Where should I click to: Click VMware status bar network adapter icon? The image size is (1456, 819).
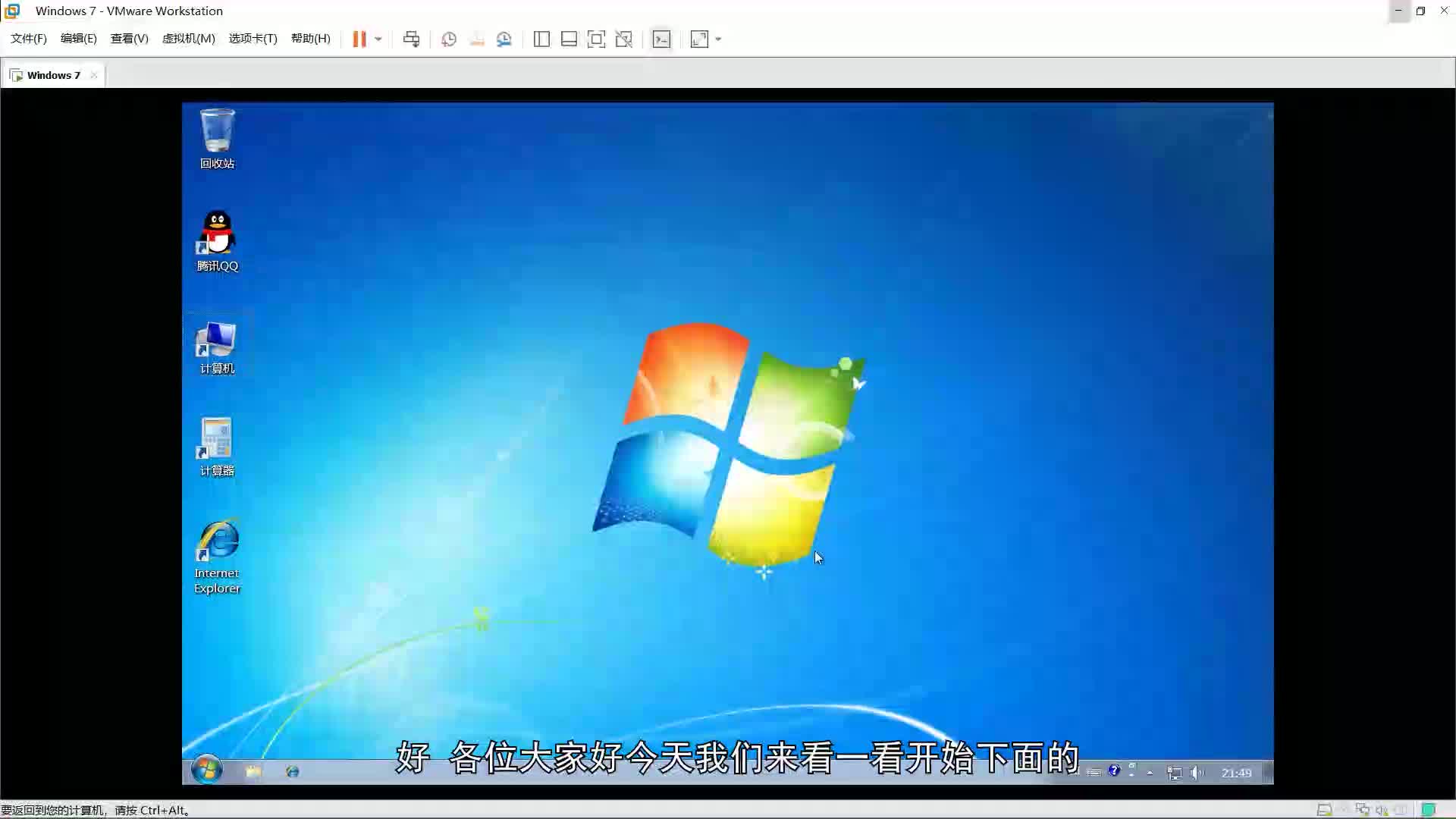click(x=1363, y=810)
